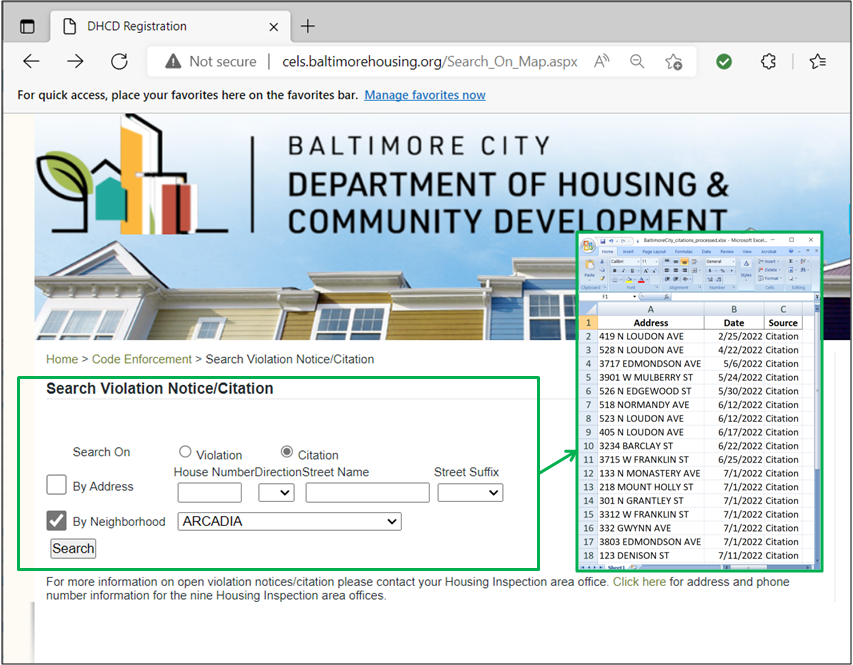This screenshot has width=853, height=665.
Task: Click the tab actions menu icon
Action: (27, 26)
